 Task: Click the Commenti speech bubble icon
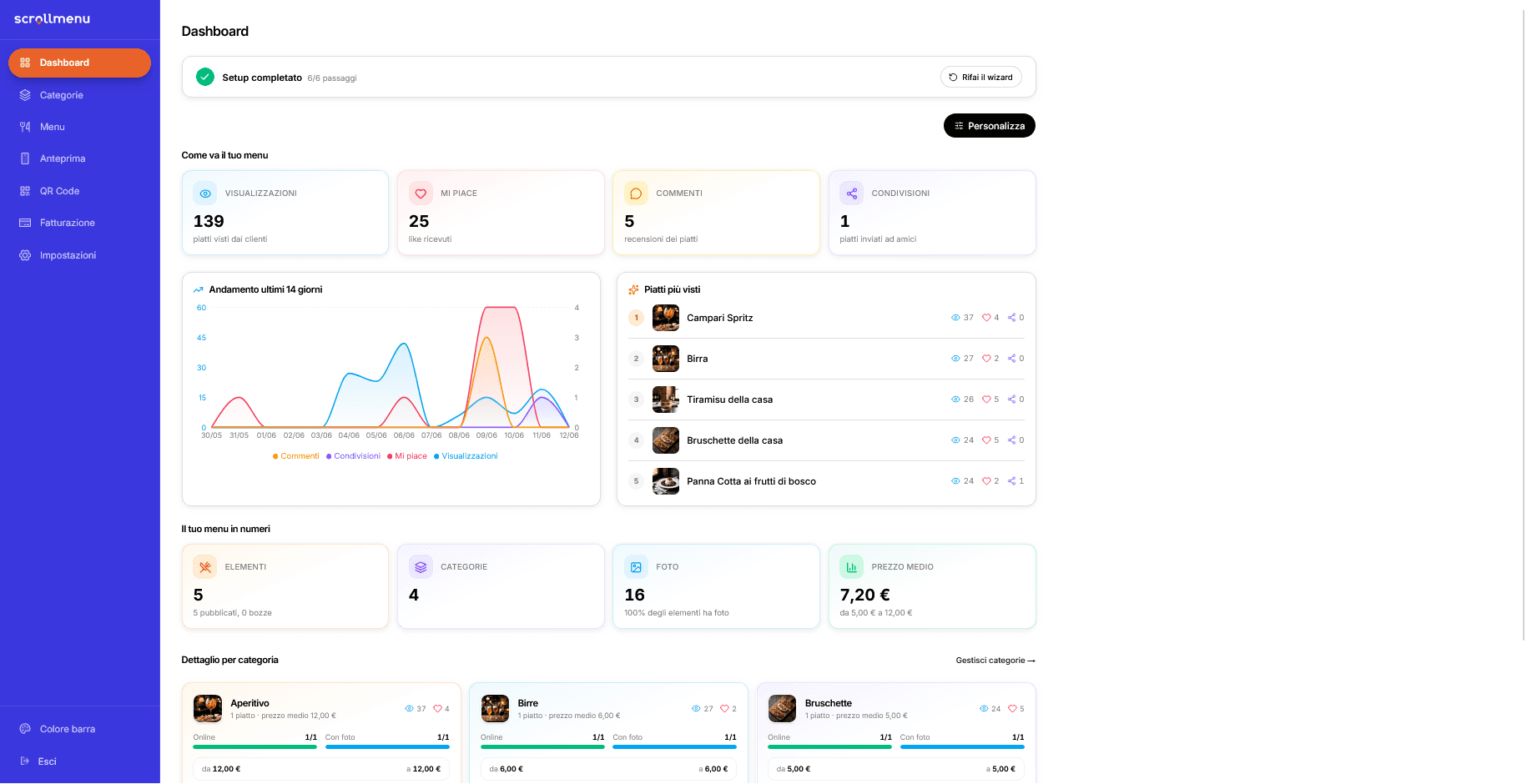pyautogui.click(x=636, y=193)
